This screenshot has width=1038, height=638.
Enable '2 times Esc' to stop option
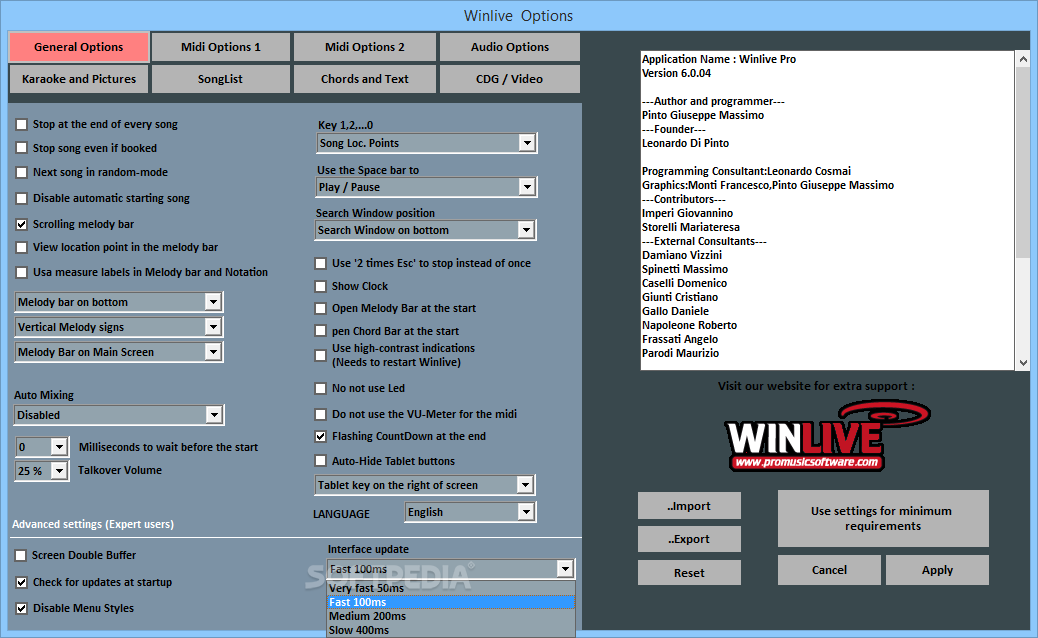coord(320,263)
